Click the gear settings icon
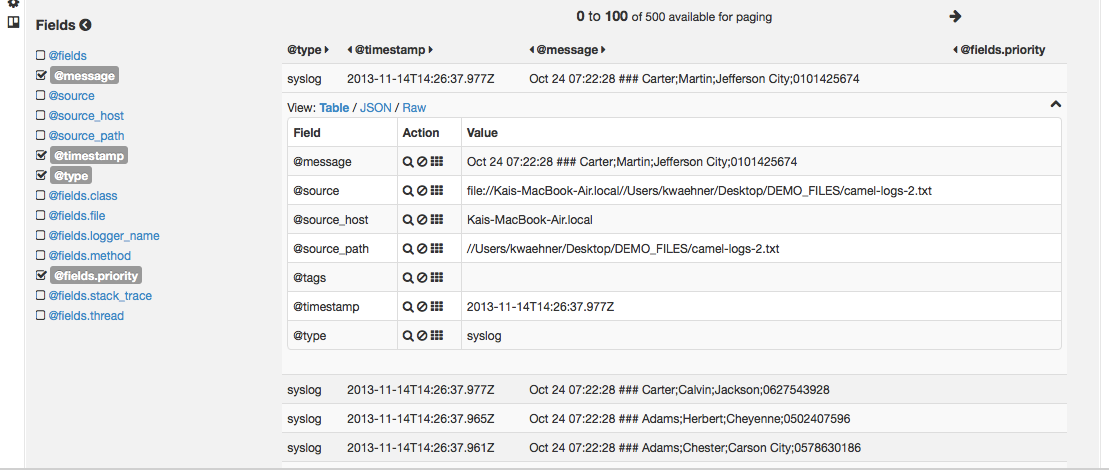The image size is (1109, 470). point(14,3)
